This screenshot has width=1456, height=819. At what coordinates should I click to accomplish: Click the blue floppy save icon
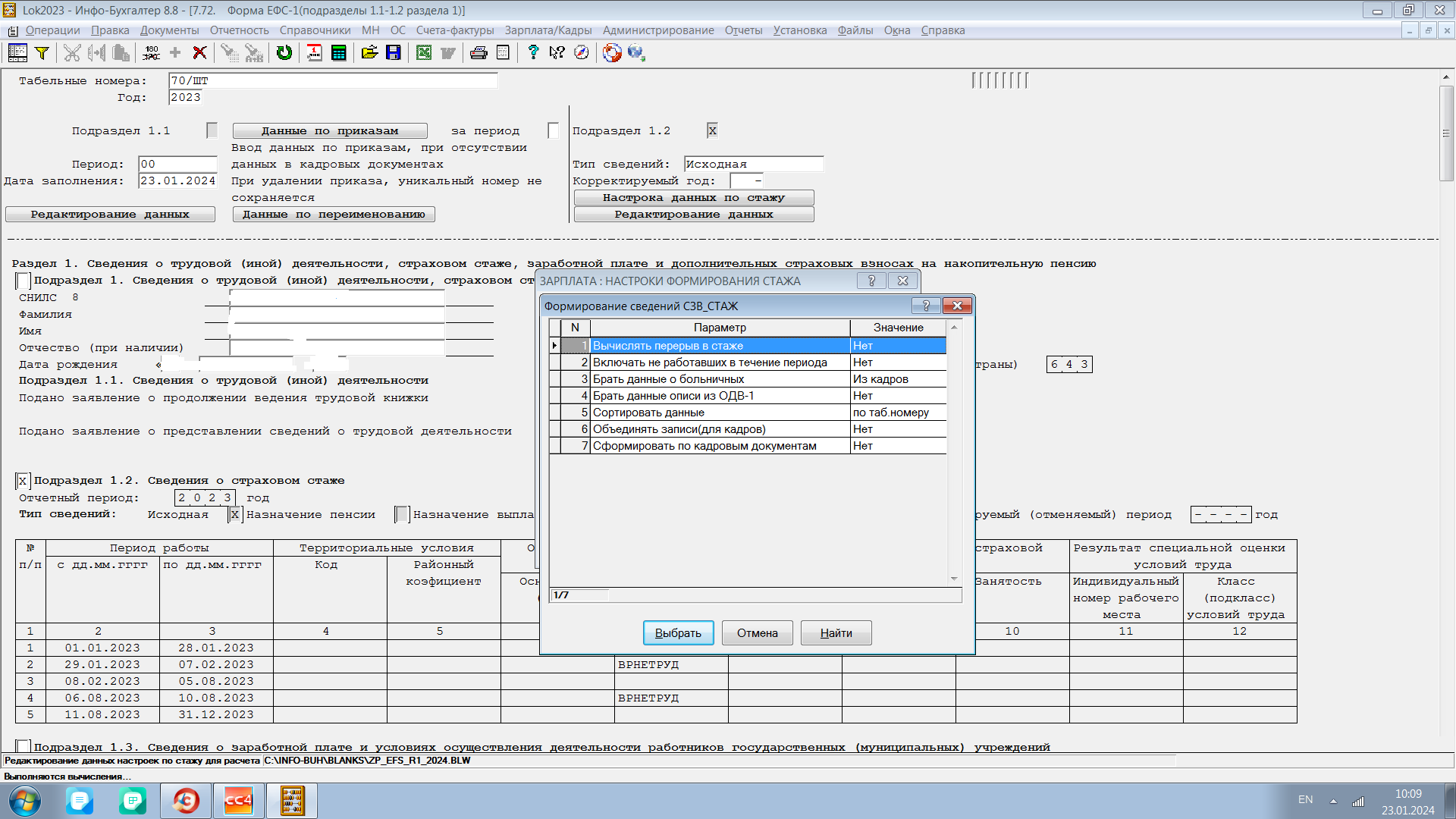[394, 52]
